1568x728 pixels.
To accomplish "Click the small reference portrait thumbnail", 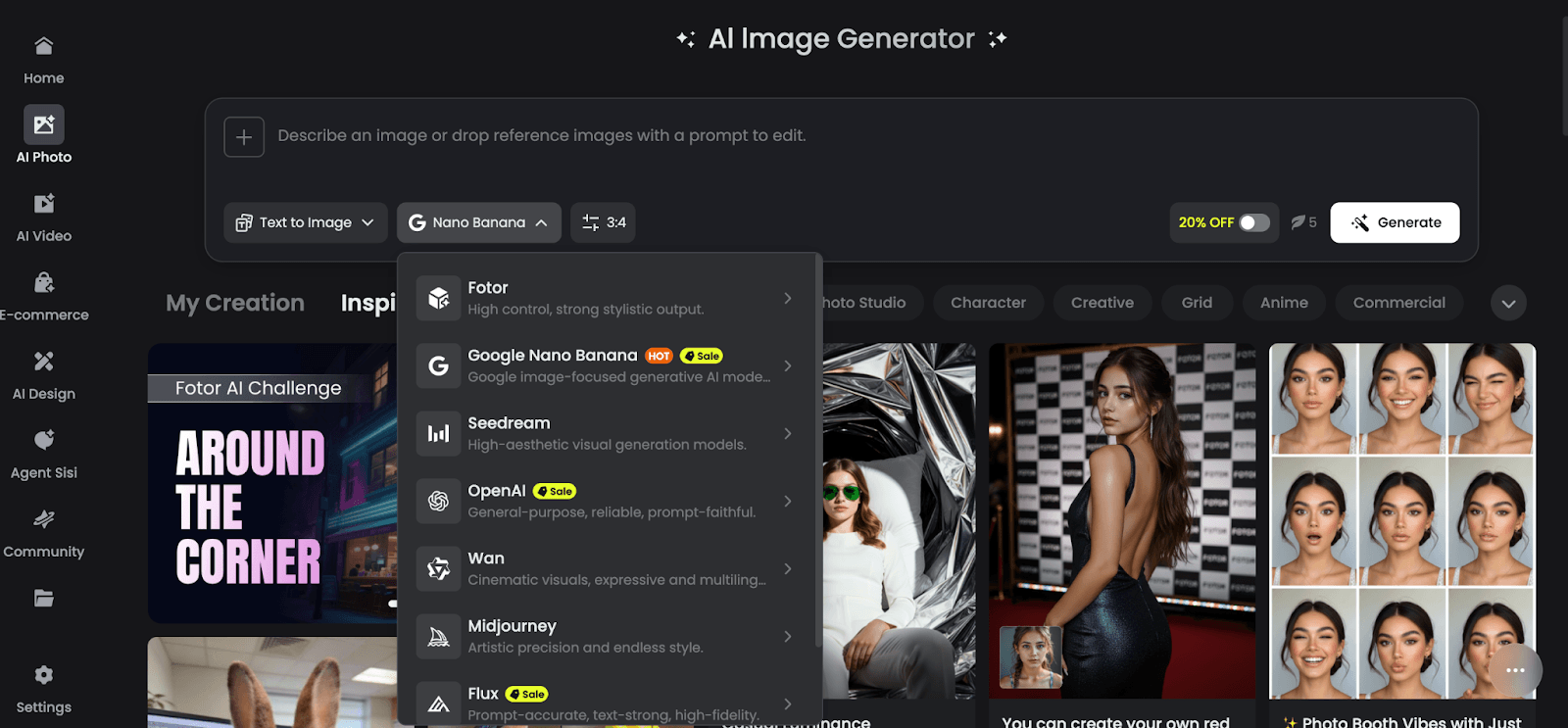I will [x=1031, y=657].
